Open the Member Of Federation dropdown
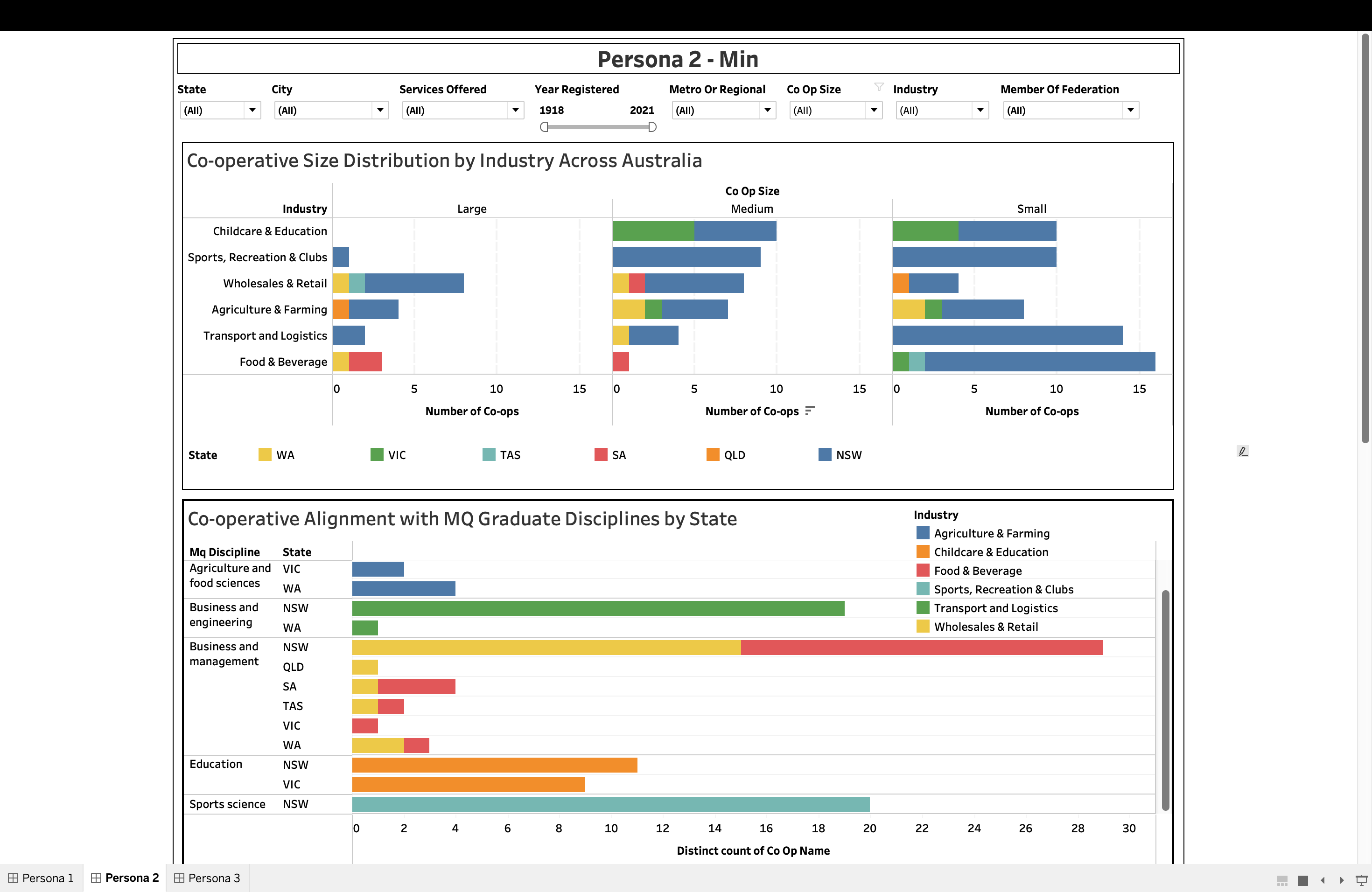Screen dimensions: 1372x892 click(x=1071, y=110)
